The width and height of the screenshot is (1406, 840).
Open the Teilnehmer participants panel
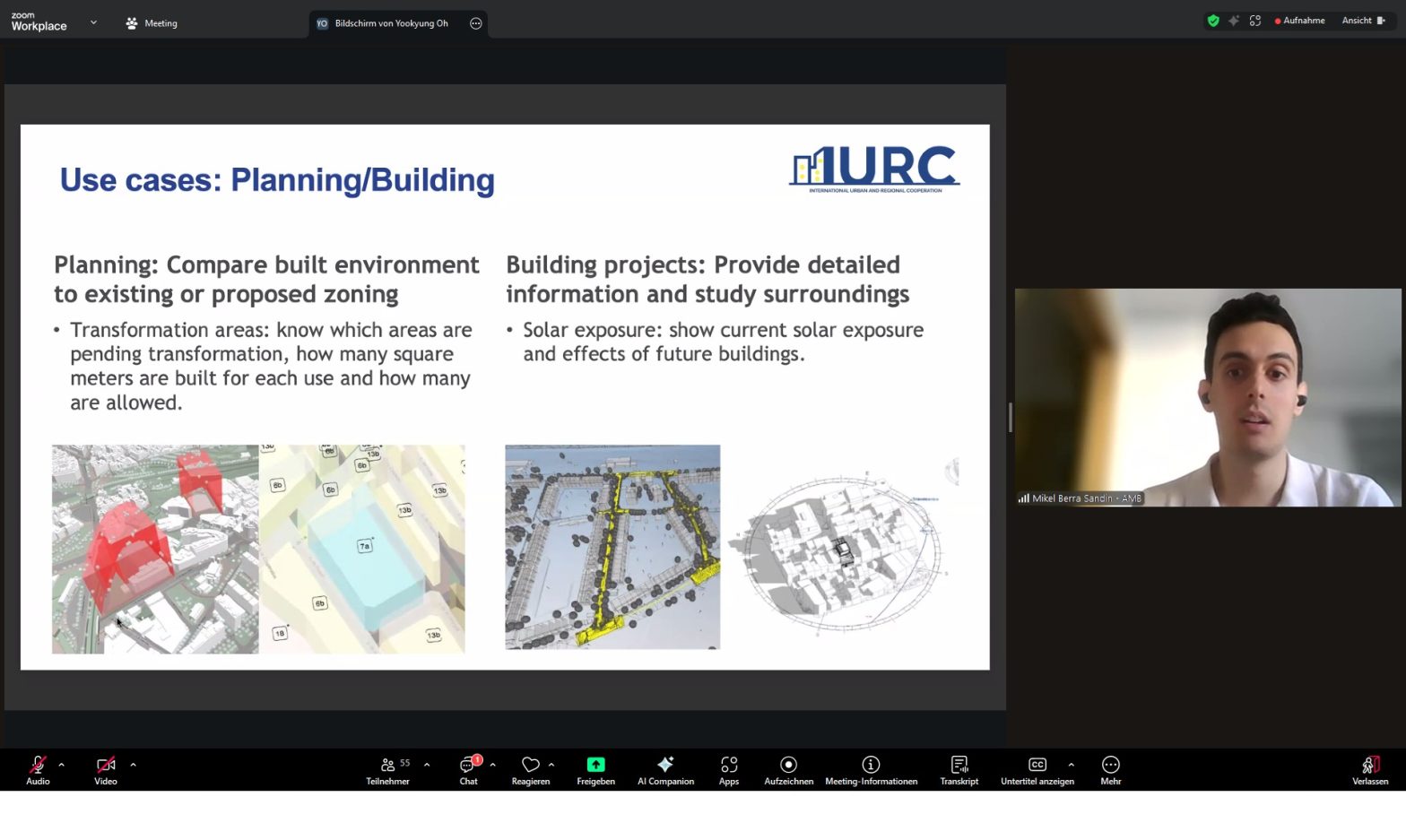387,768
